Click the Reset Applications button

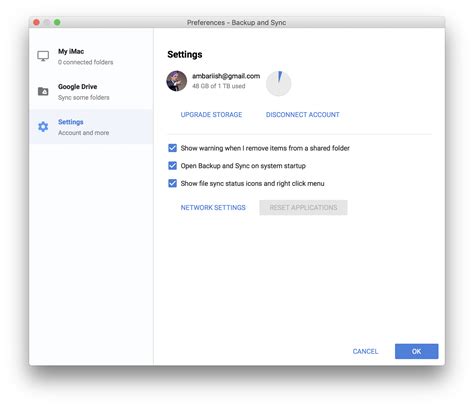click(303, 208)
